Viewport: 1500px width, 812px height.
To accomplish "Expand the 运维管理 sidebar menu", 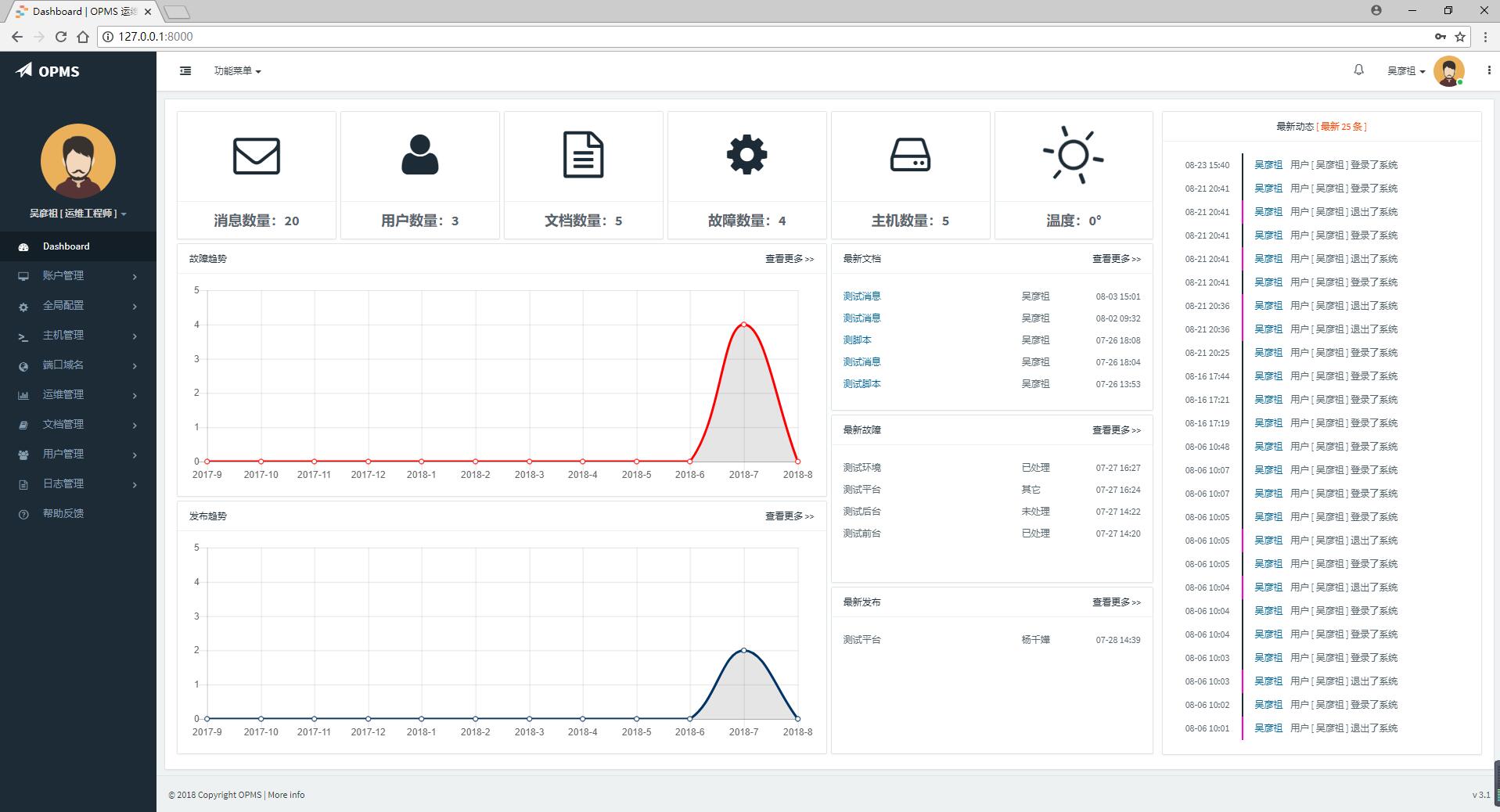I will tap(78, 395).
